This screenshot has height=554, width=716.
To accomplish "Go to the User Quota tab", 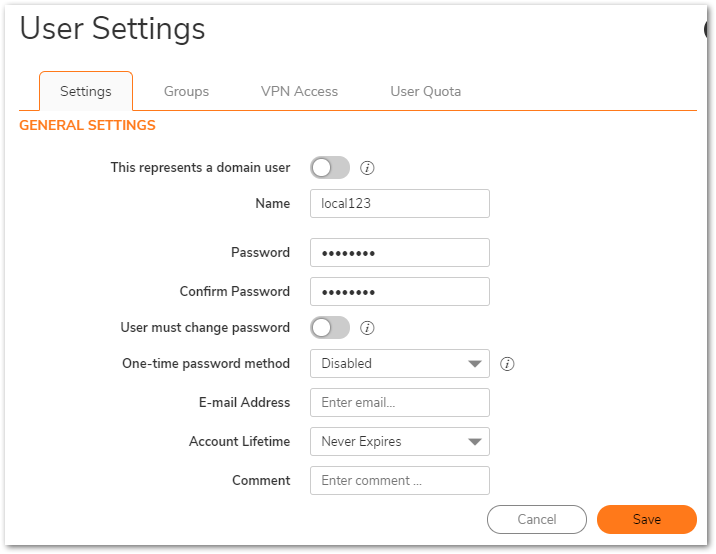I will [425, 91].
